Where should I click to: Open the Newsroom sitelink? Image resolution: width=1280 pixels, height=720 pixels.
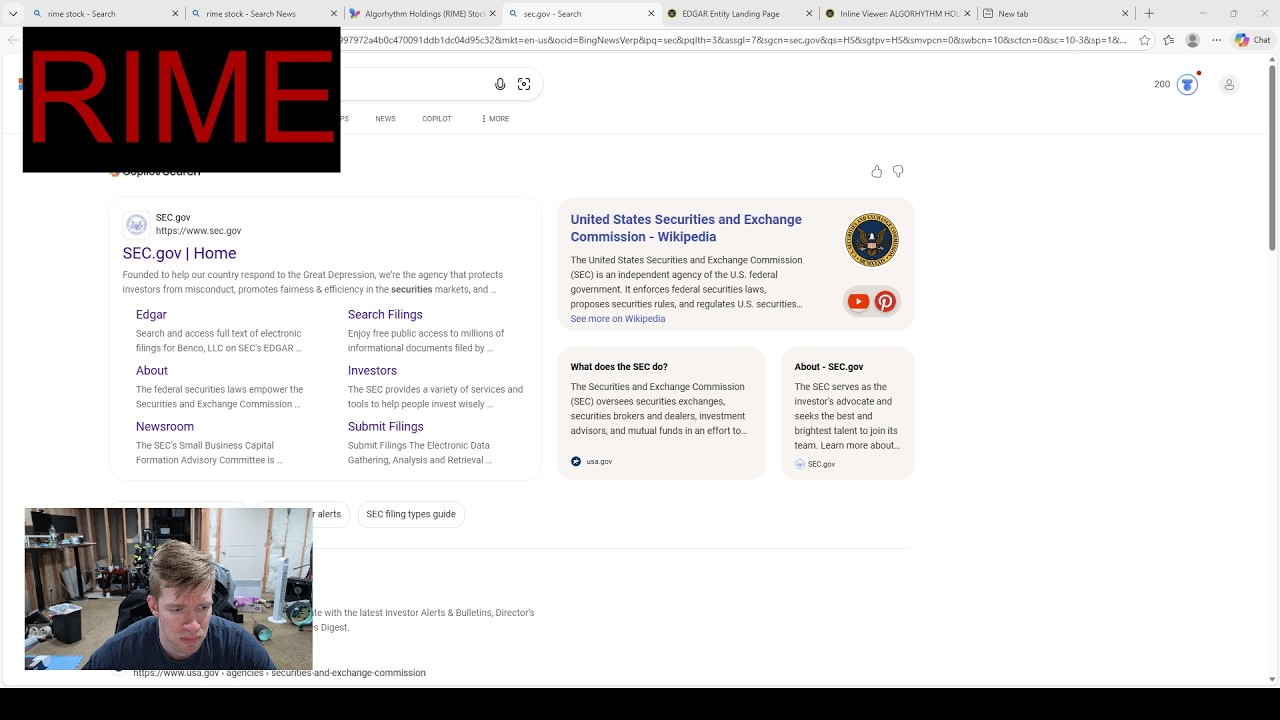165,426
